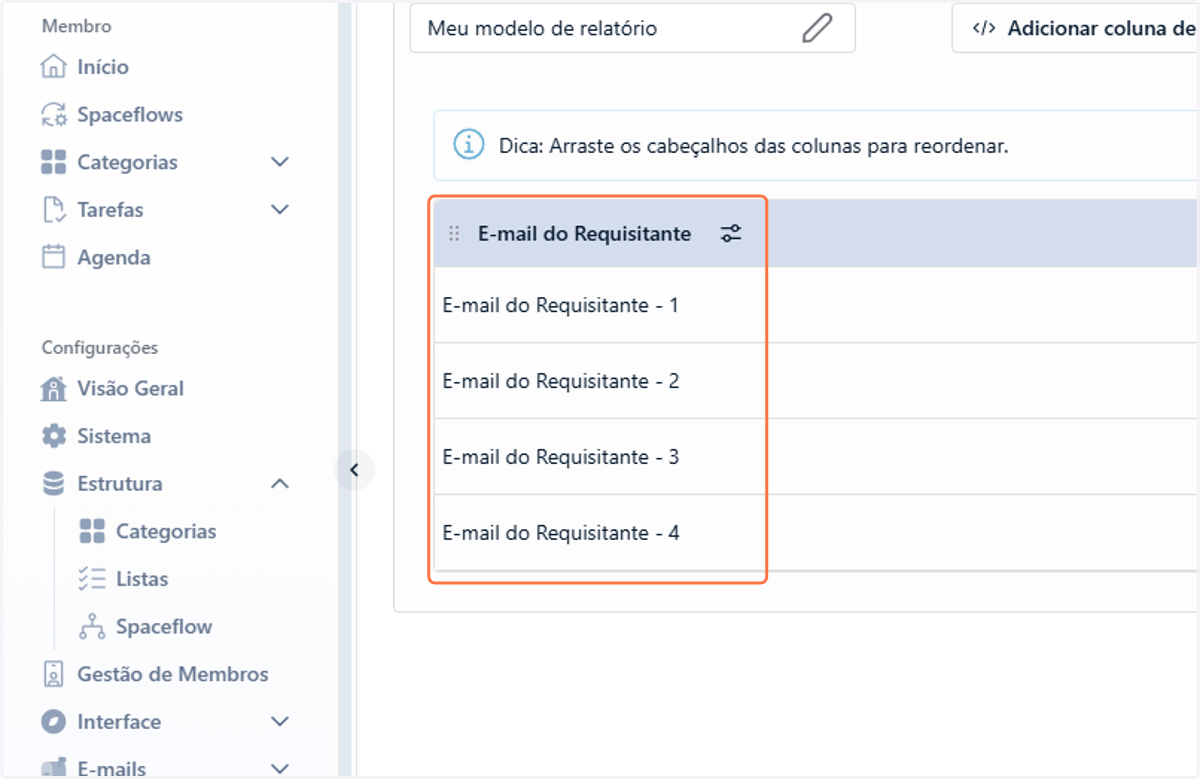Expand the Interface menu chevron
Image resolution: width=1200 pixels, height=779 pixels.
pos(280,722)
